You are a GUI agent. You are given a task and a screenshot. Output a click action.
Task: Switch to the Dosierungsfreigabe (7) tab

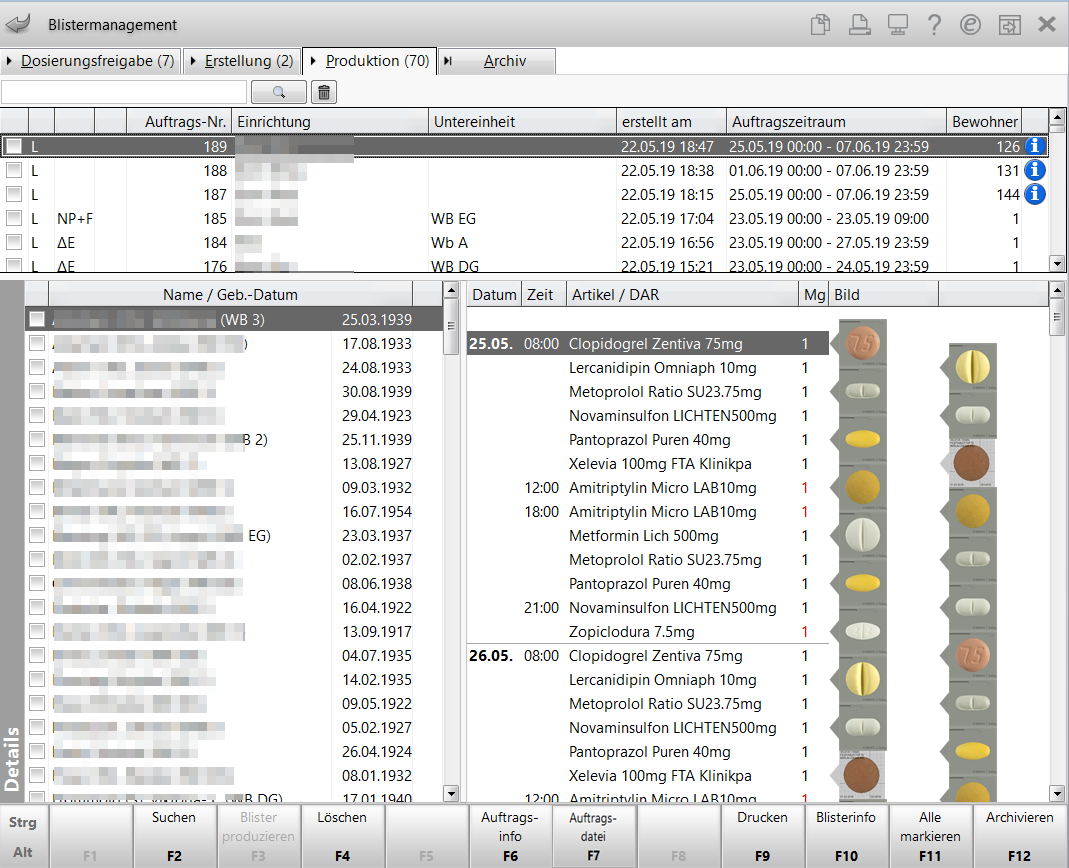coord(91,61)
